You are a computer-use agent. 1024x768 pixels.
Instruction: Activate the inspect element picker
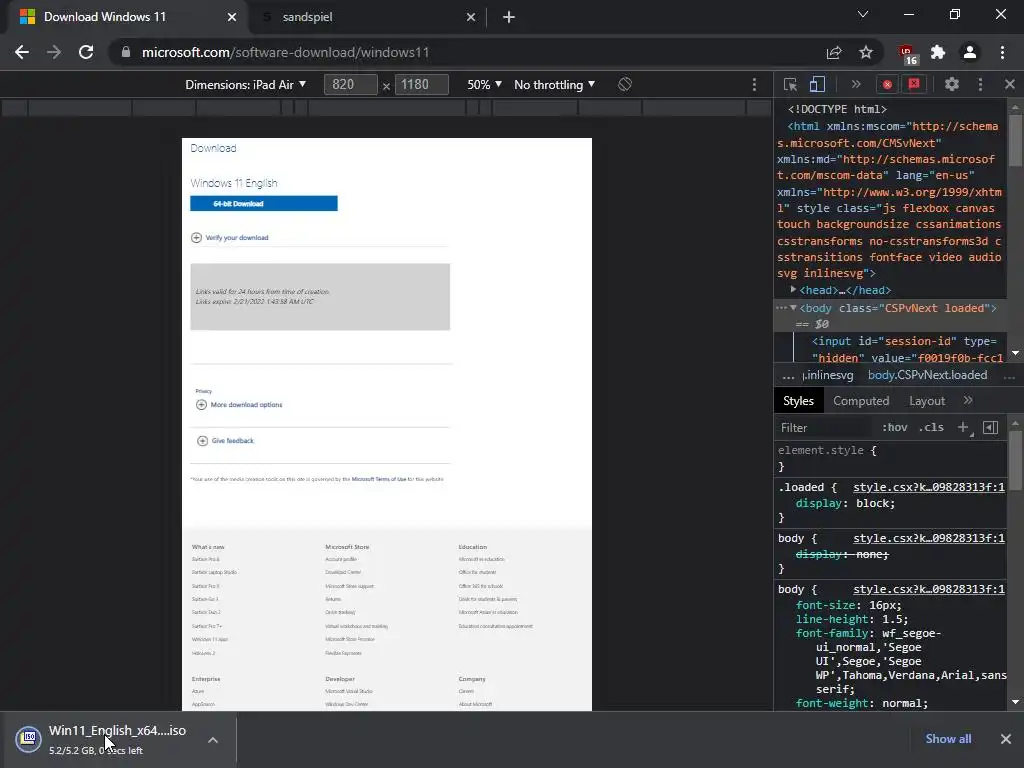point(790,84)
